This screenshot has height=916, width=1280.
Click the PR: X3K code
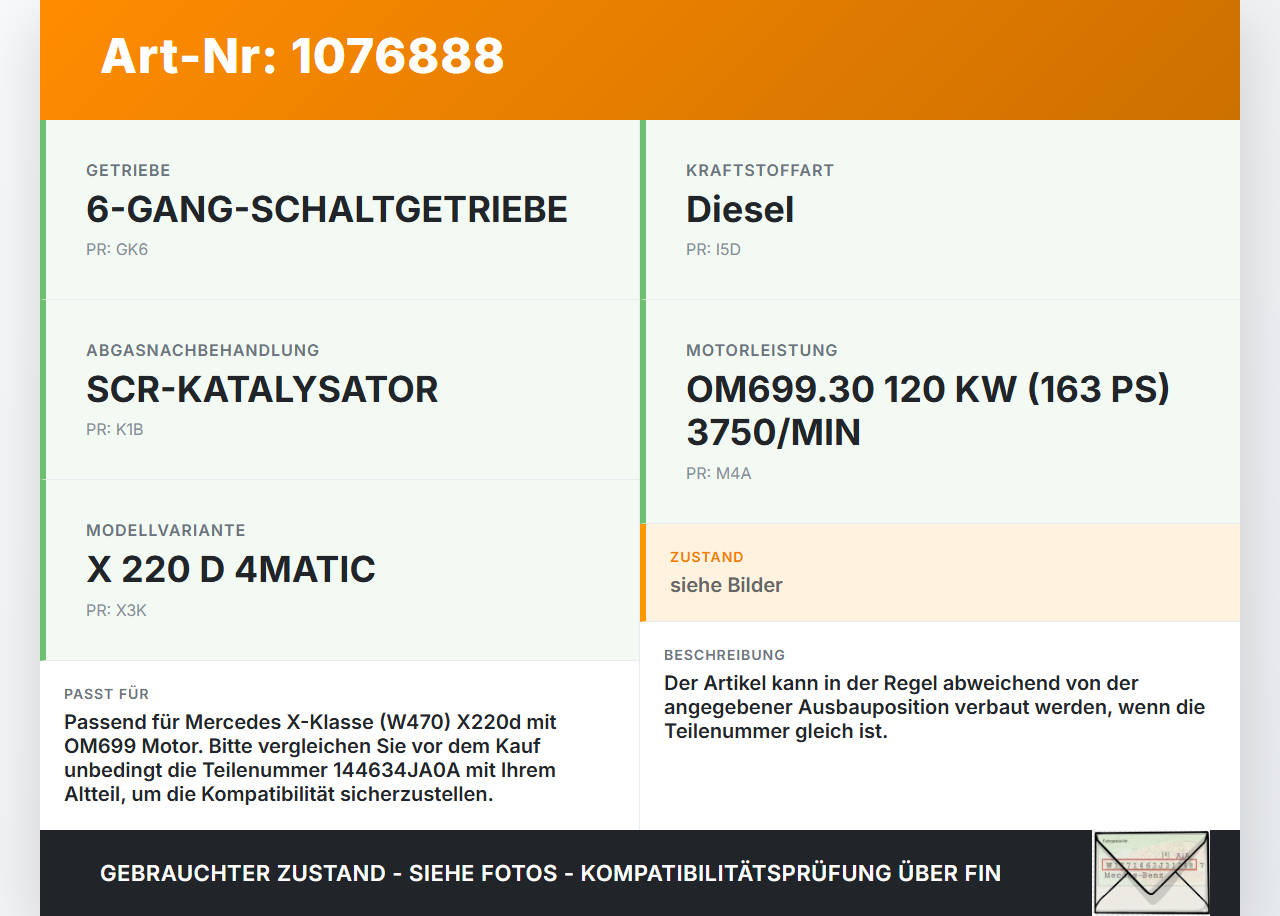click(x=116, y=610)
